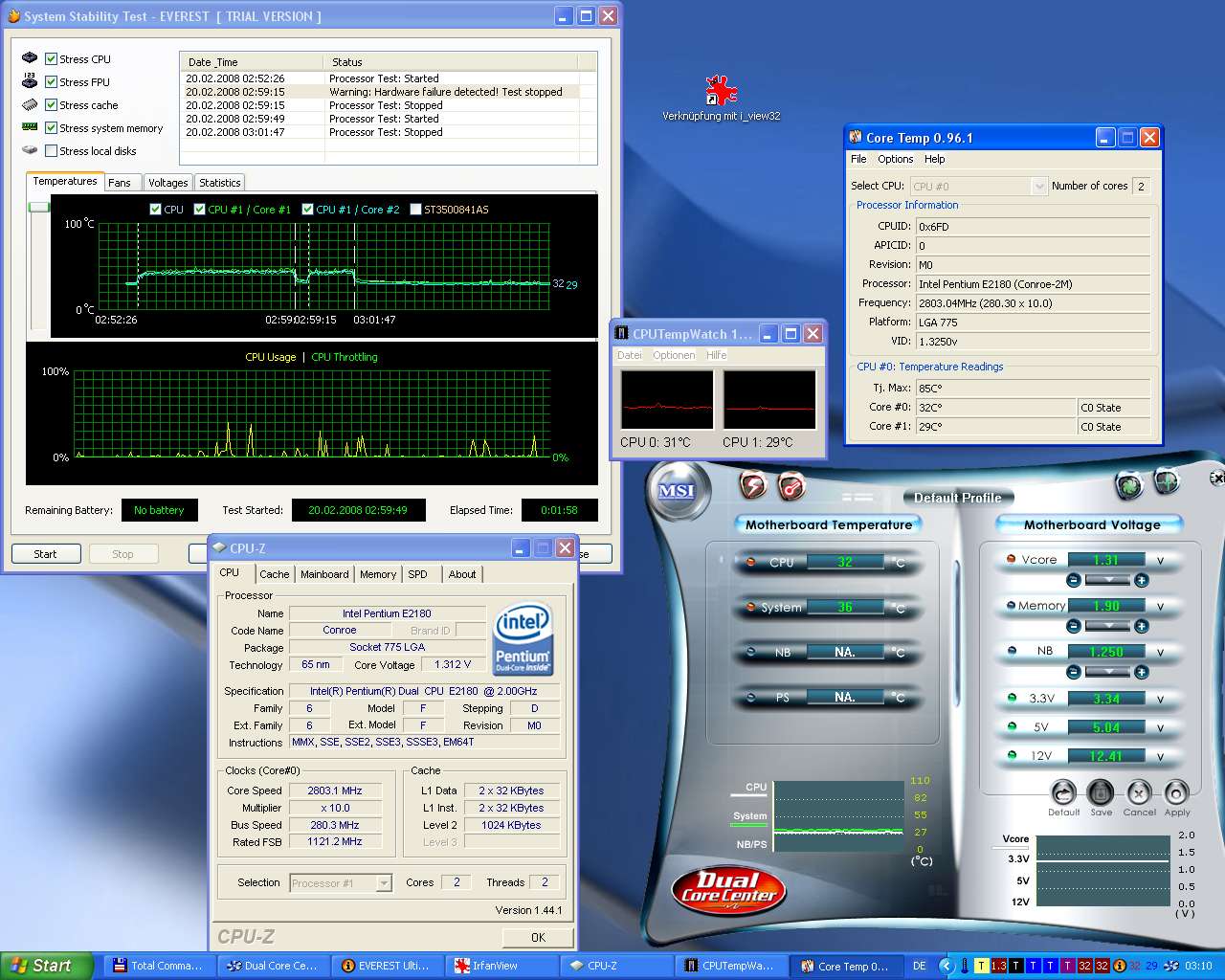Enable the Stress local disks checkbox

pos(52,151)
